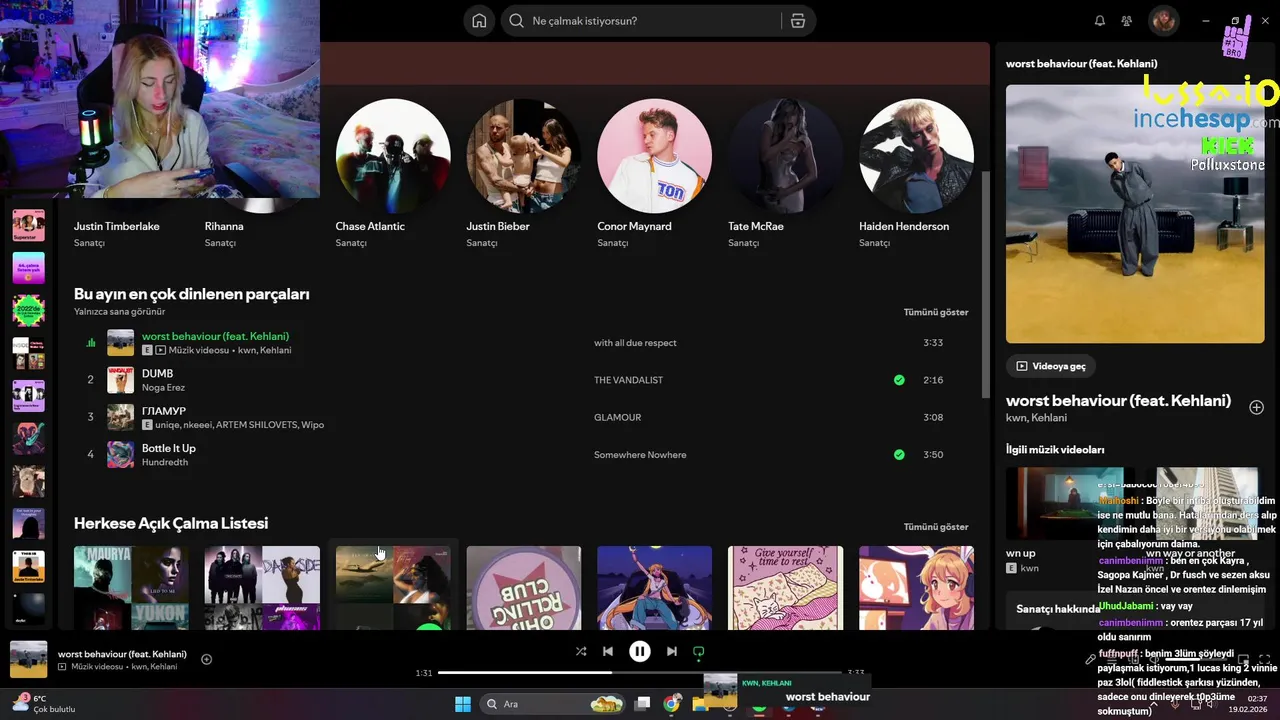
Task: Click the now-playing album cover in bottom bar
Action: pyautogui.click(x=29, y=660)
